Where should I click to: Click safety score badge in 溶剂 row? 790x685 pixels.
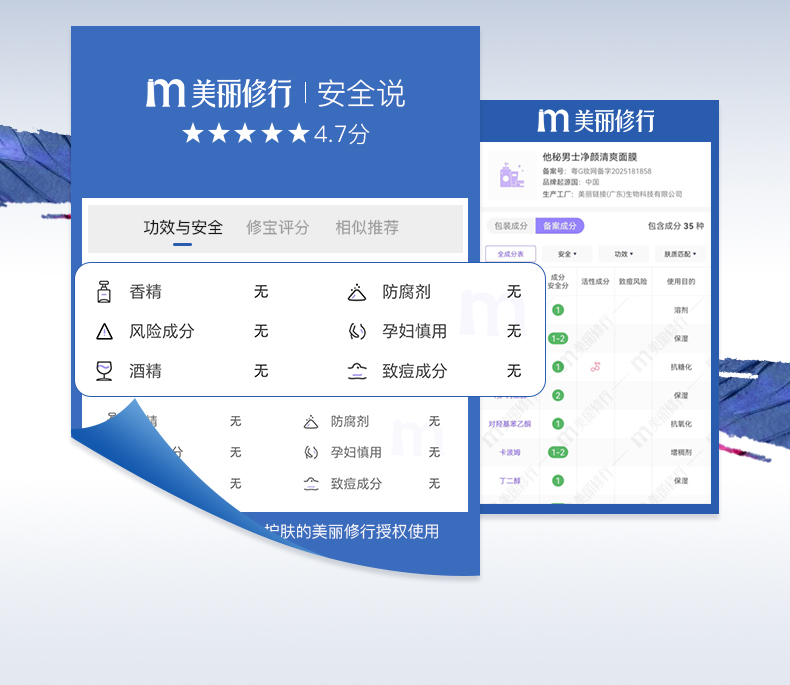click(x=558, y=310)
